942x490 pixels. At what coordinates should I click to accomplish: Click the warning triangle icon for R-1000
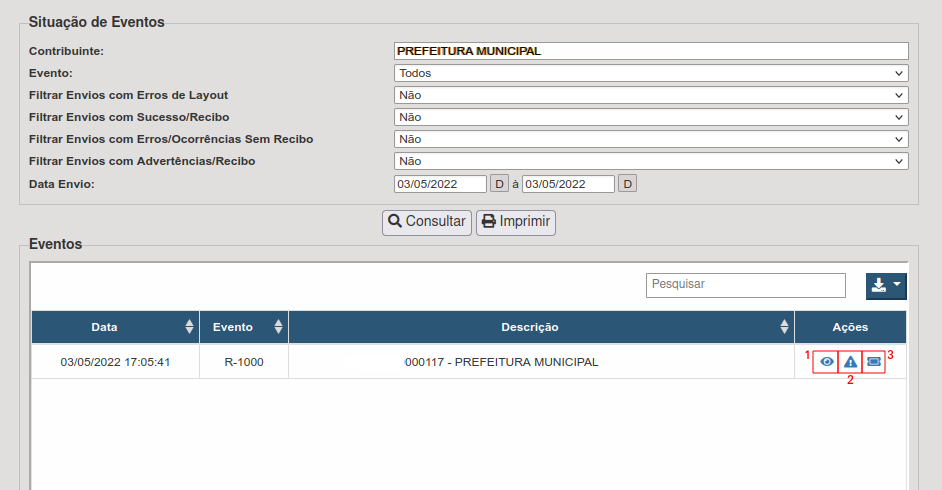tap(850, 362)
